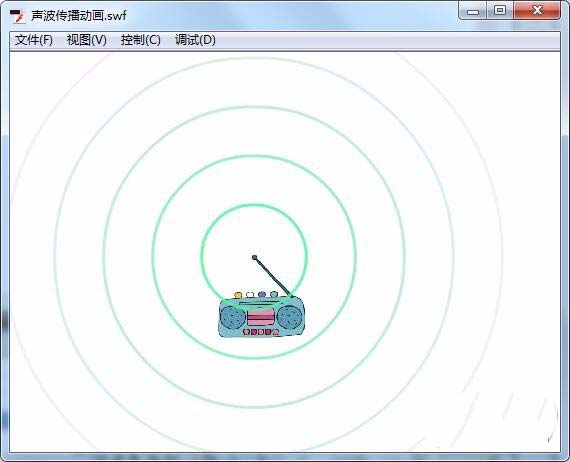
Task: Click the tip of the radio antenna
Action: pyautogui.click(x=254, y=257)
